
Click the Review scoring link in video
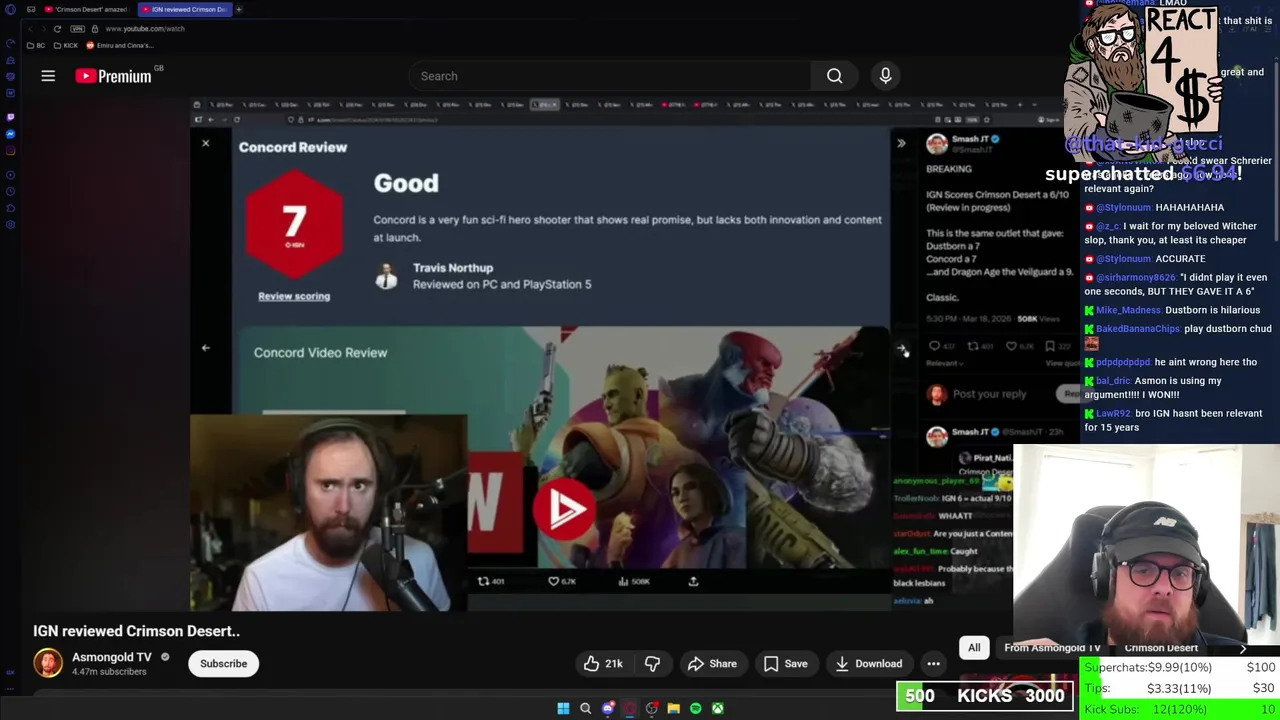[x=294, y=296]
